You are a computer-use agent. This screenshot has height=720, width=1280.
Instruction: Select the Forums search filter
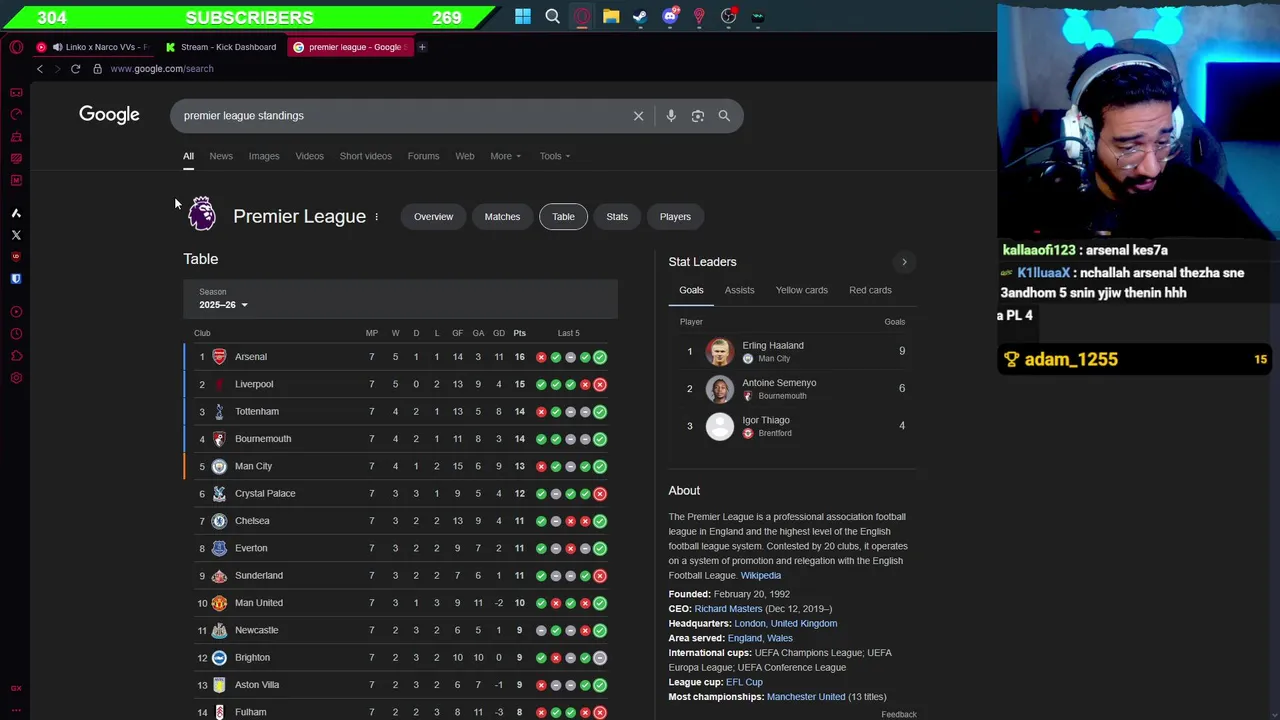point(423,156)
